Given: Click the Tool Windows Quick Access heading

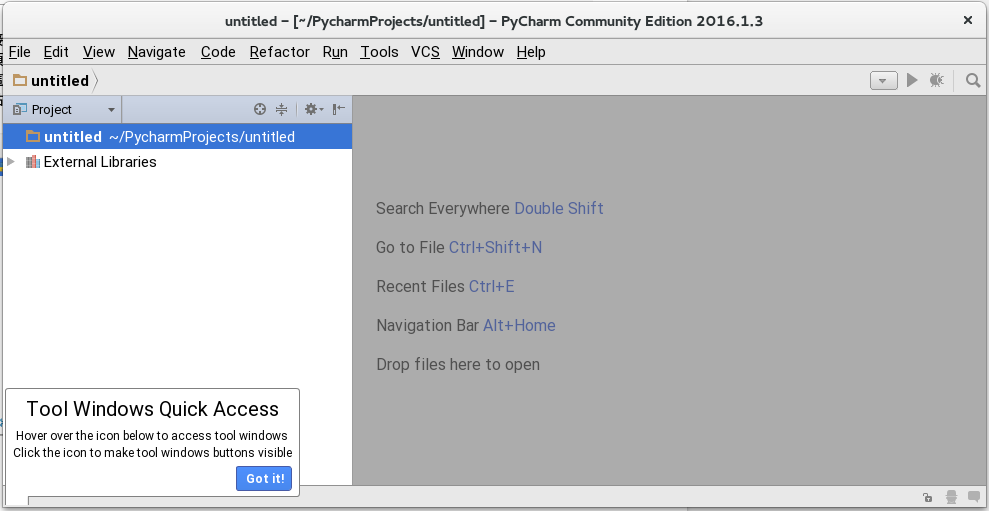Looking at the screenshot, I should pyautogui.click(x=153, y=409).
